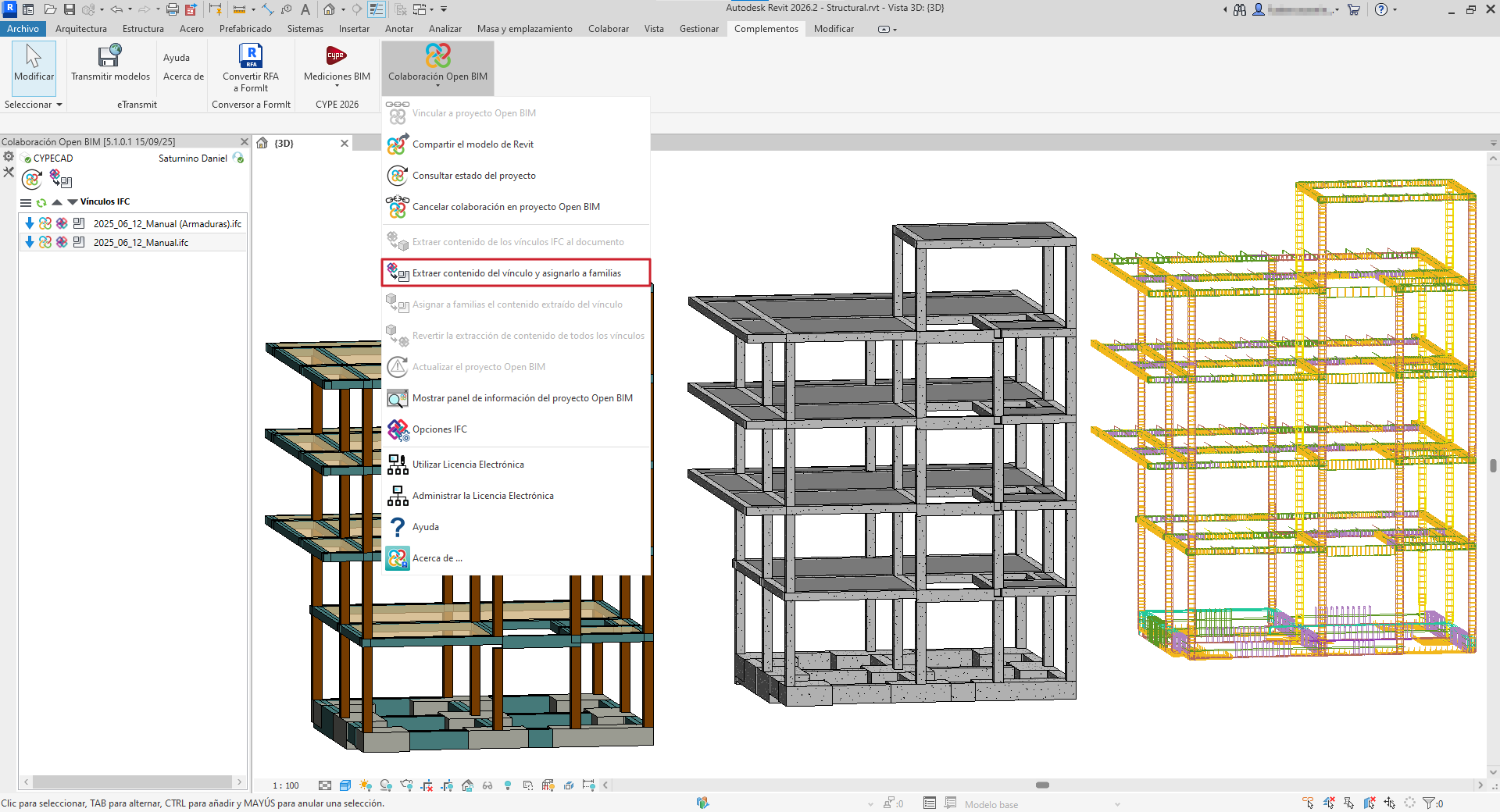Click the wrench tools icon in Open BIM panel
The height and width of the screenshot is (812, 1500).
click(x=9, y=172)
